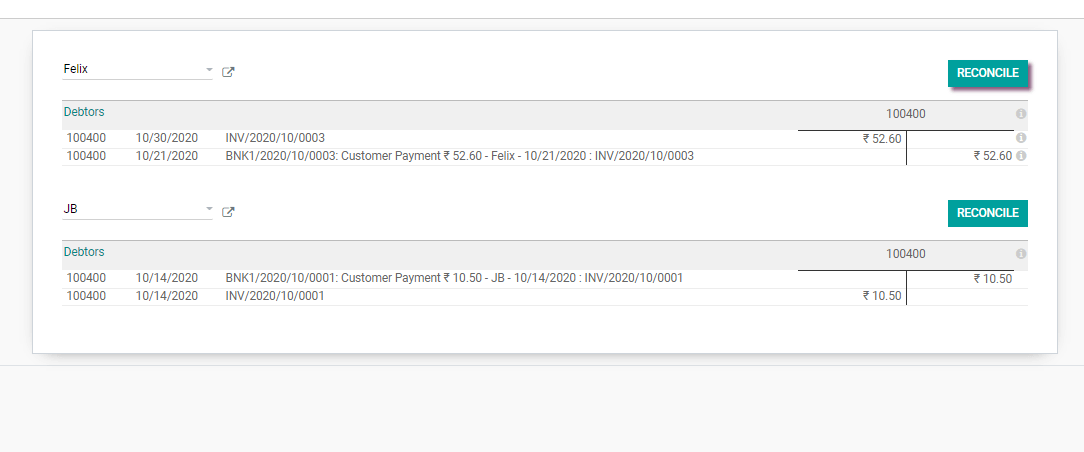Expand the Felix partner dropdown arrow

209,70
